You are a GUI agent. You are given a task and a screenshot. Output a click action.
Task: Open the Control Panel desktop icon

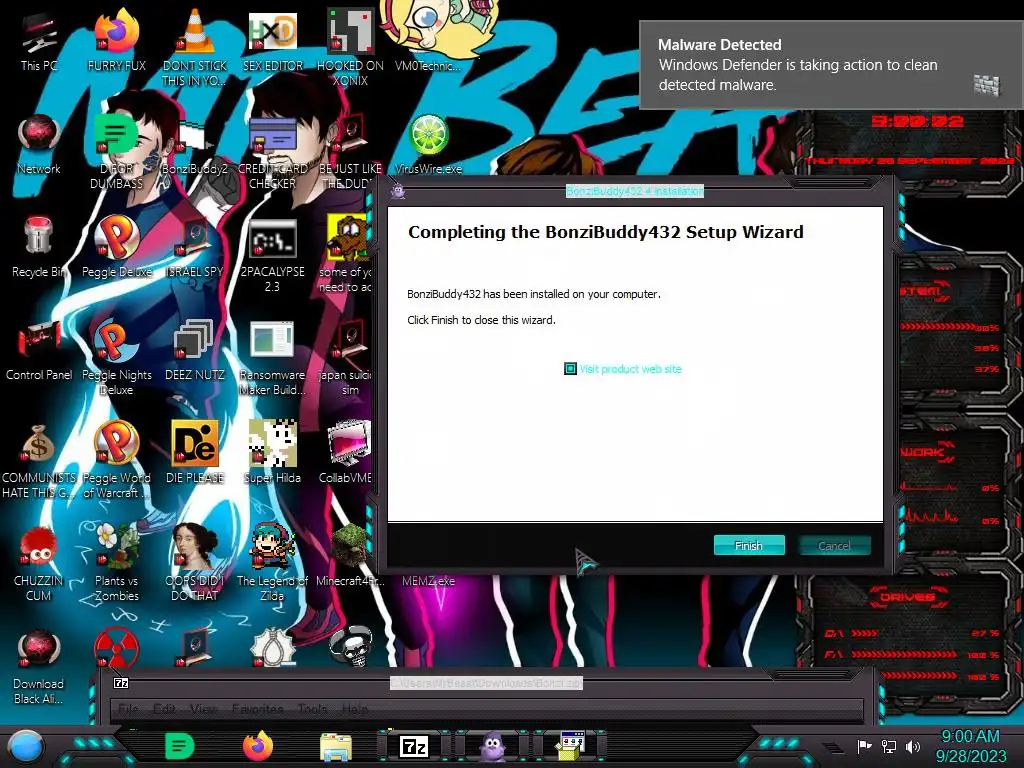(x=39, y=350)
